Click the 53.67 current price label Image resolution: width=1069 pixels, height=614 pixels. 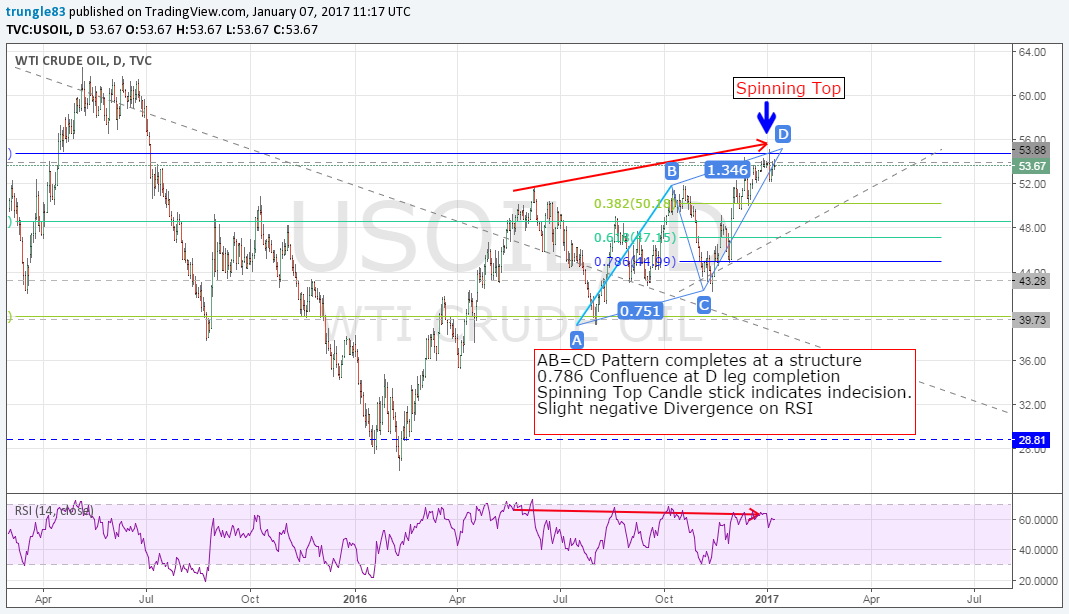[x=1032, y=166]
